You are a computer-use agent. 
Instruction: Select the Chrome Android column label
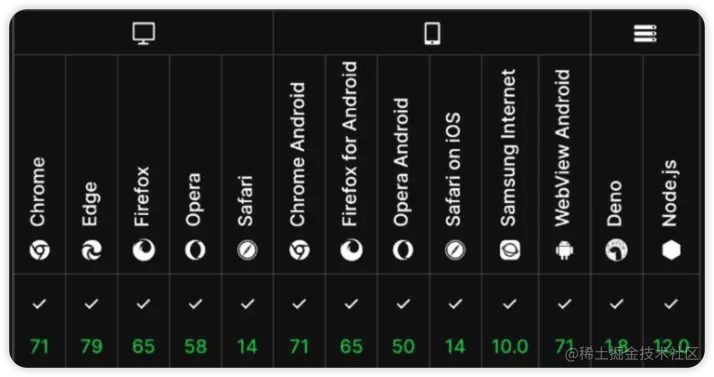[298, 154]
